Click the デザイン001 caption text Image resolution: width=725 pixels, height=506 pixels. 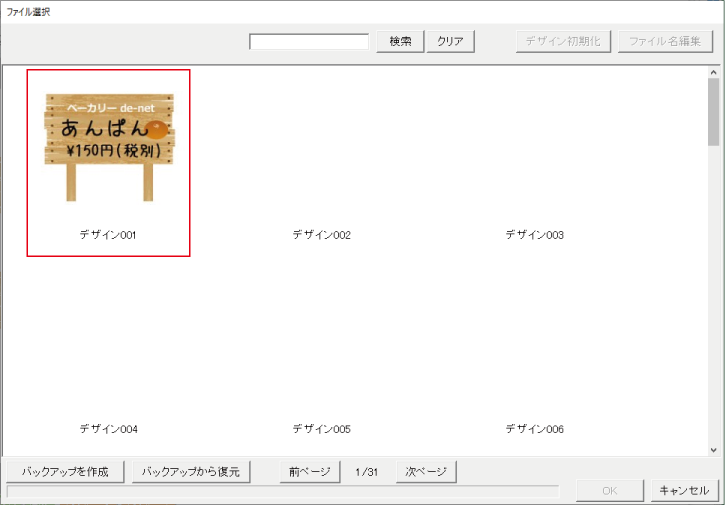(108, 235)
